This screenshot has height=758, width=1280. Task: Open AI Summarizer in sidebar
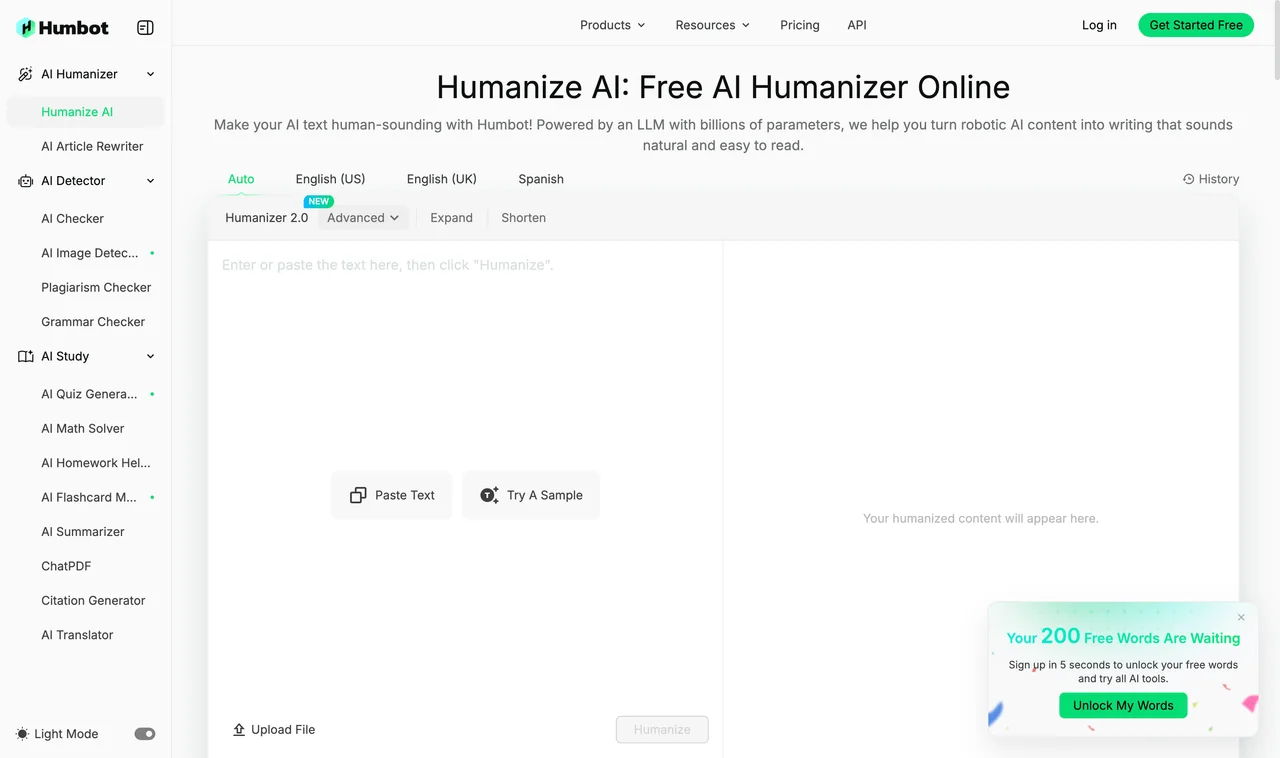click(83, 532)
